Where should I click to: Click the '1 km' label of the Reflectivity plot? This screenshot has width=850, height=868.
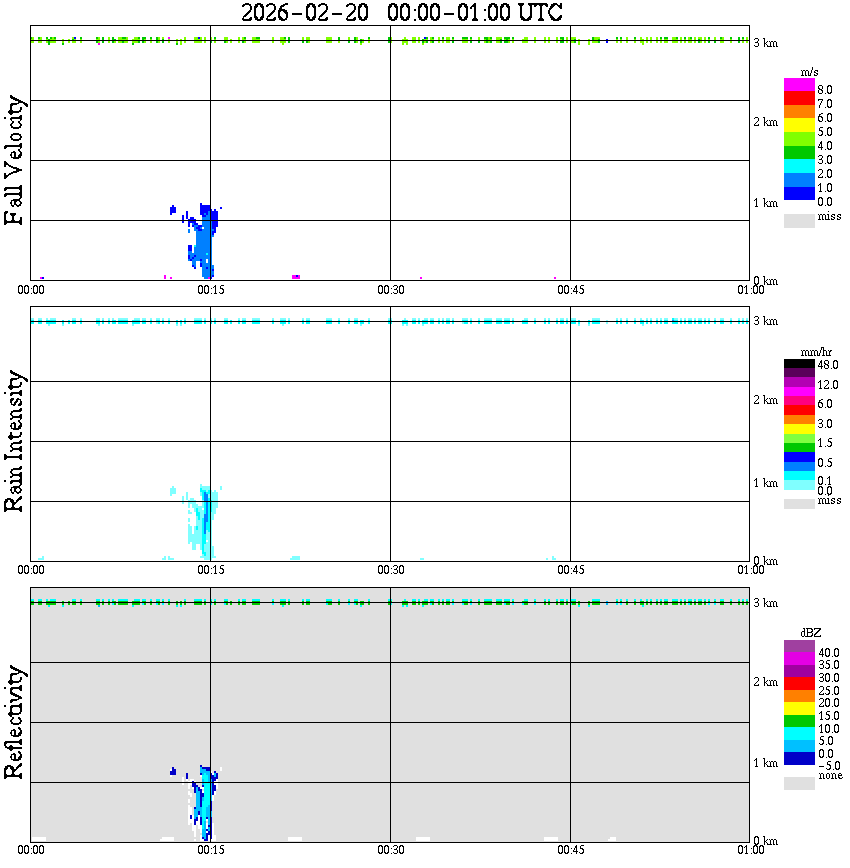pyautogui.click(x=766, y=763)
